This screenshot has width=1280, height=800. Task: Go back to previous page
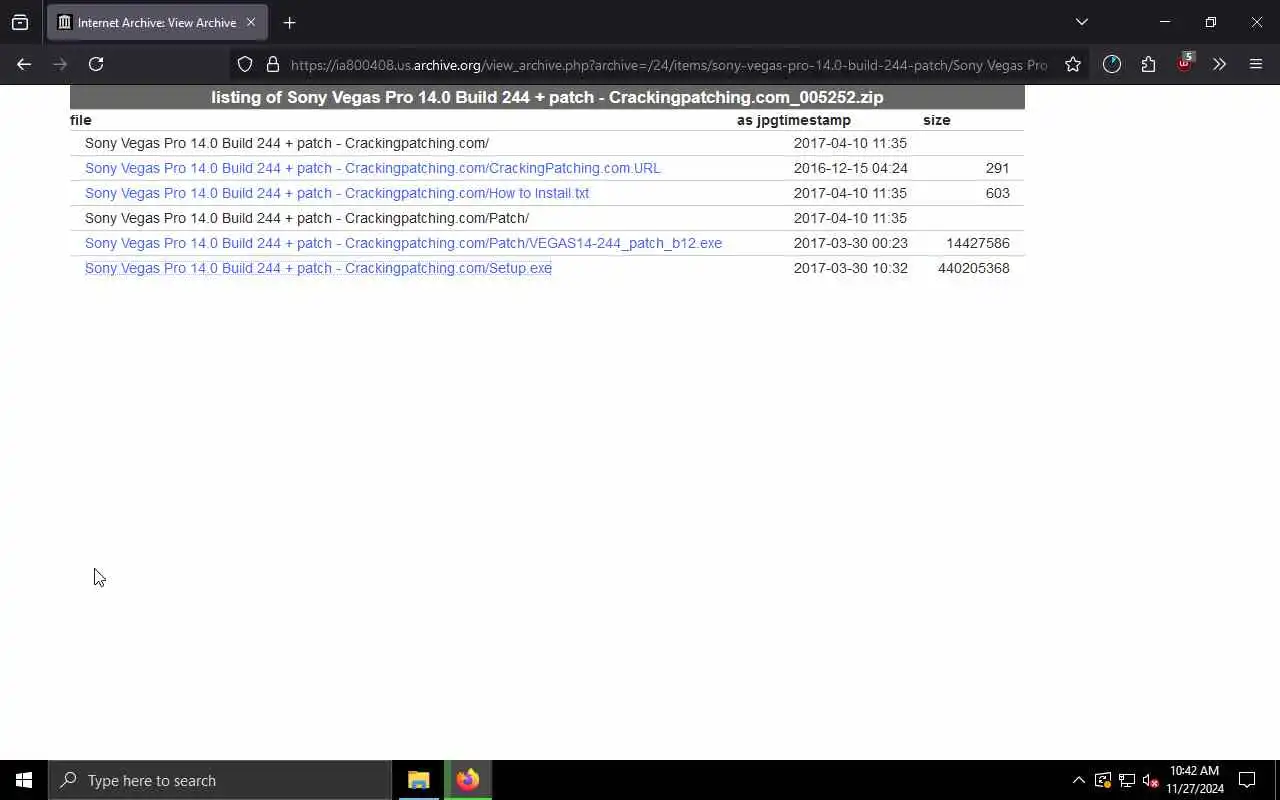pos(24,64)
